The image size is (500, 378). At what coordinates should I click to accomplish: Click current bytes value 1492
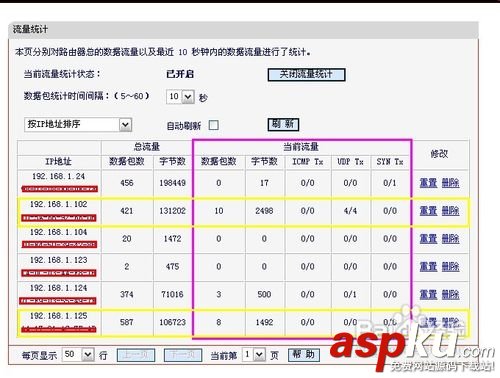pos(264,322)
